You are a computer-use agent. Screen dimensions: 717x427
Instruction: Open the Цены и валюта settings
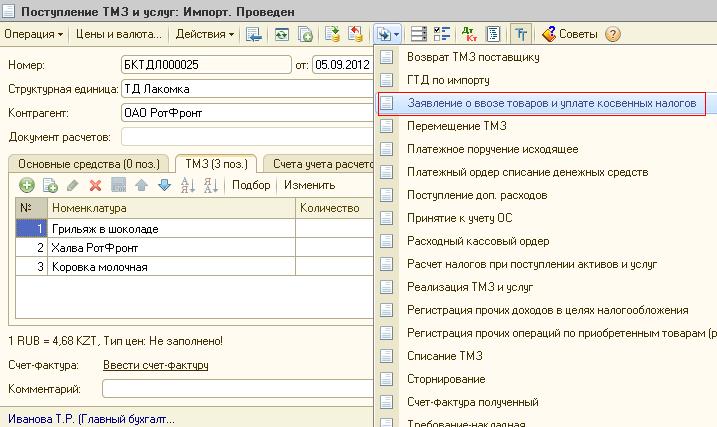(x=118, y=34)
